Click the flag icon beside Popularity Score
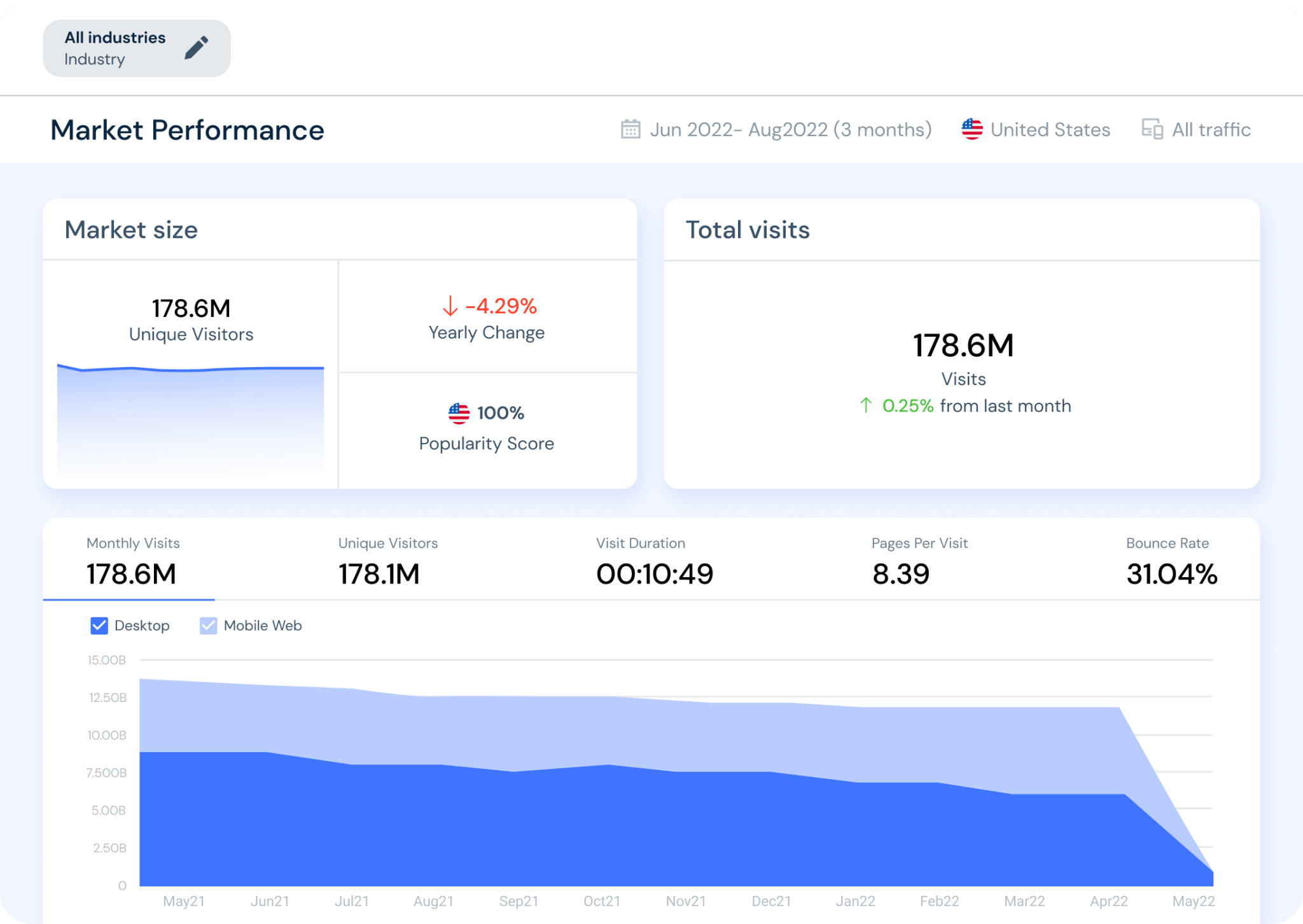 click(457, 413)
